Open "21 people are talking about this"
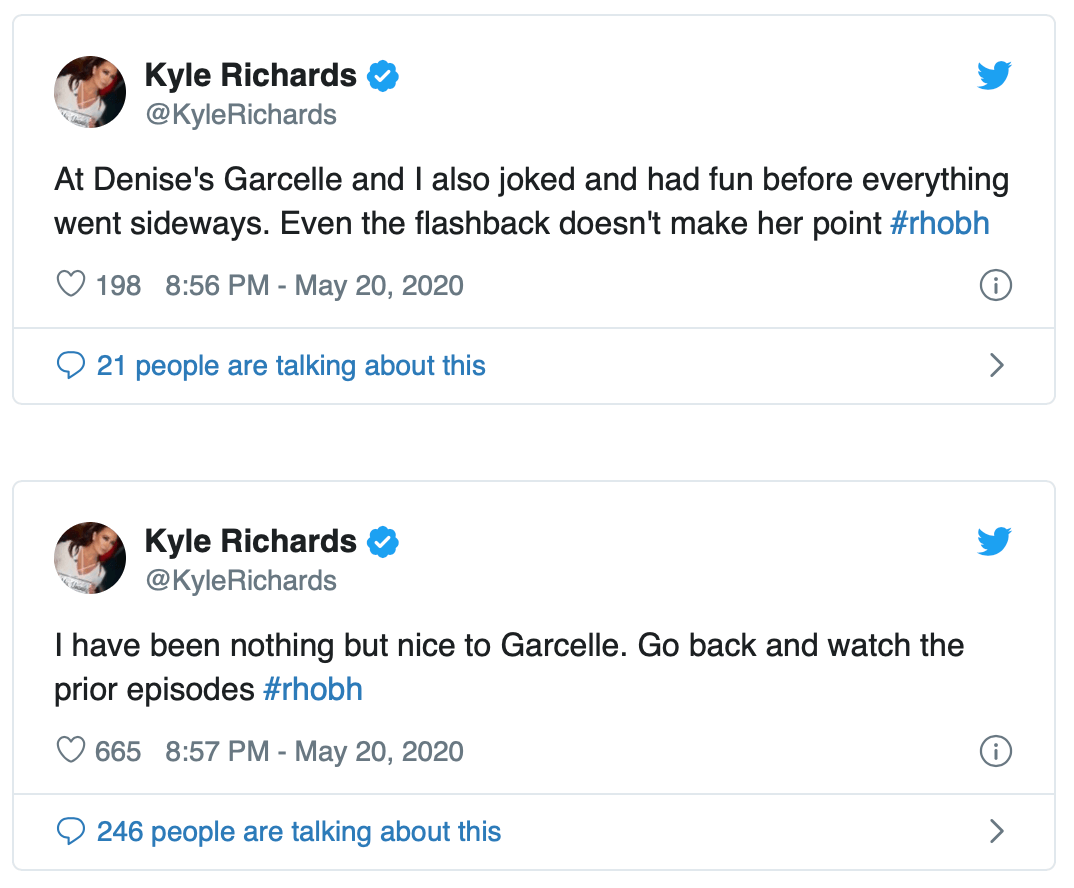Image resolution: width=1074 pixels, height=888 pixels. click(291, 366)
